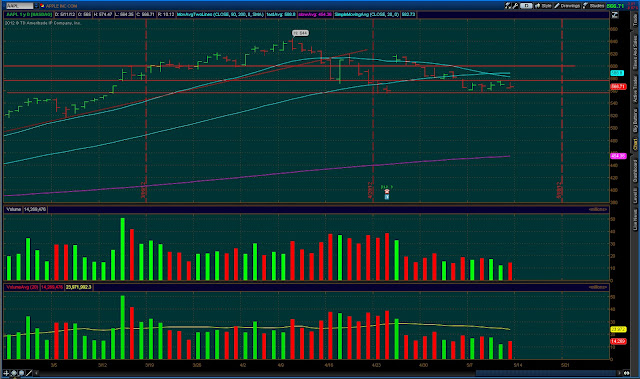Screen dimensions: 640x379
Task: Click the colored icon before APPLE INC COM
Action: click(42, 6)
